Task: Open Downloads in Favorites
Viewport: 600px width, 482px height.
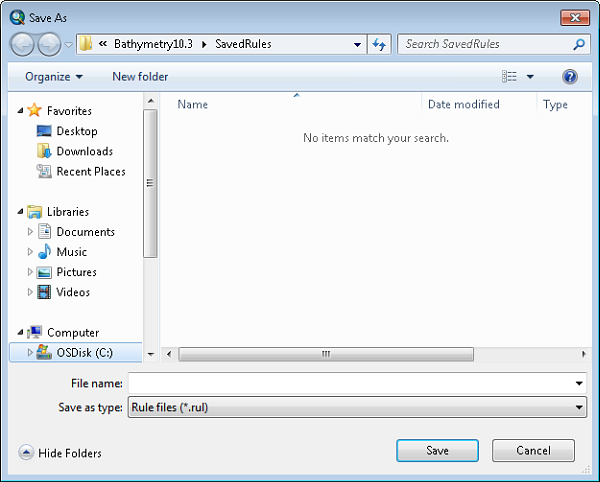Action: tap(85, 151)
